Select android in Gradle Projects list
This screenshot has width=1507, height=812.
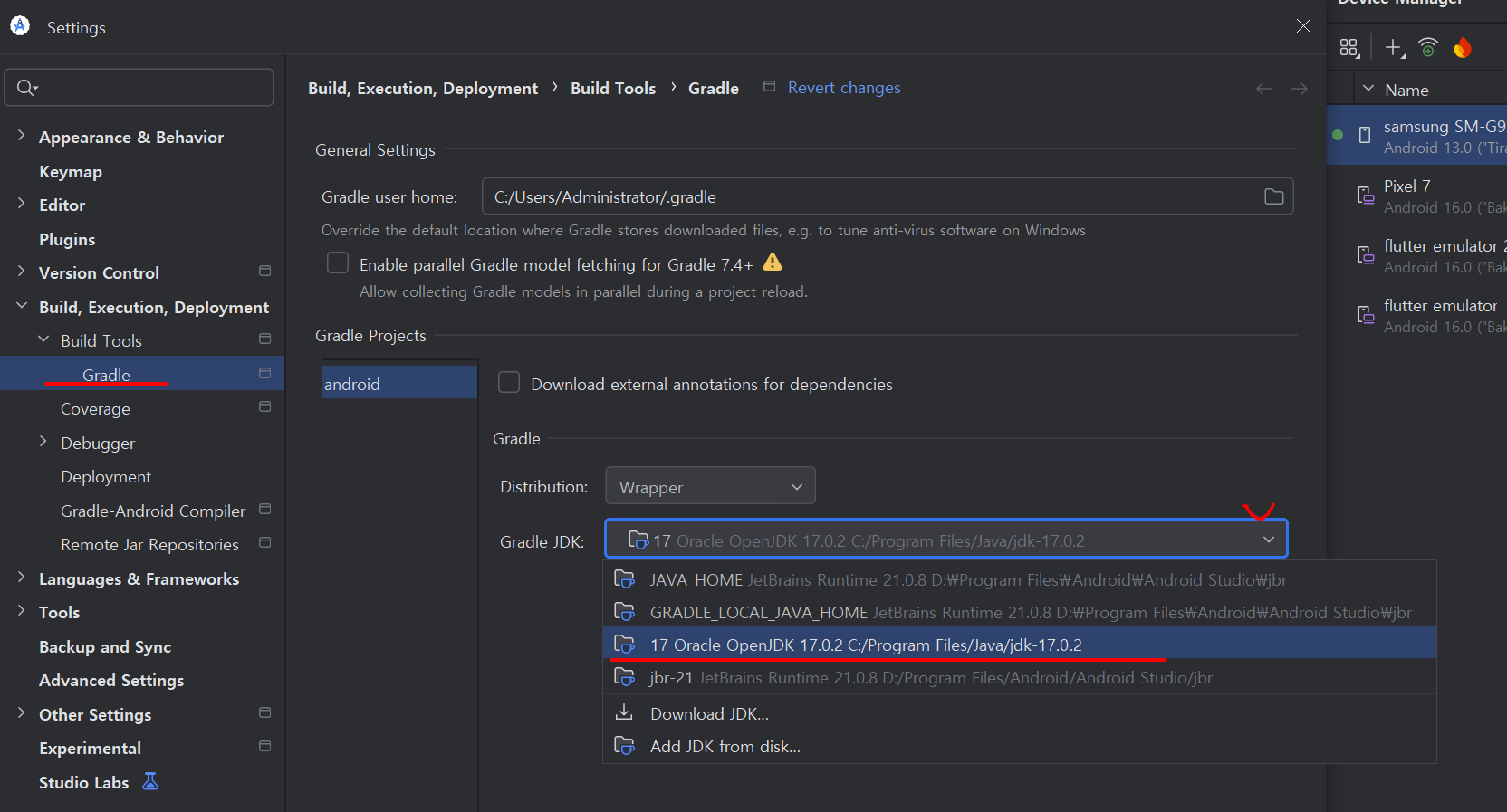click(x=399, y=383)
